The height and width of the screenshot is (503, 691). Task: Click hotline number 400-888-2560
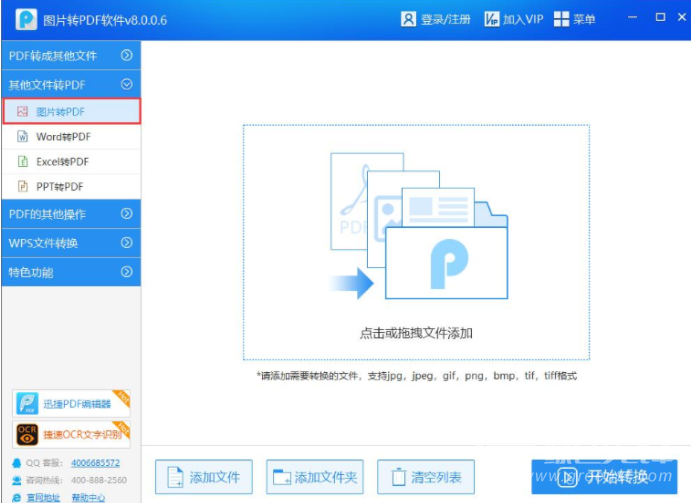point(99,480)
